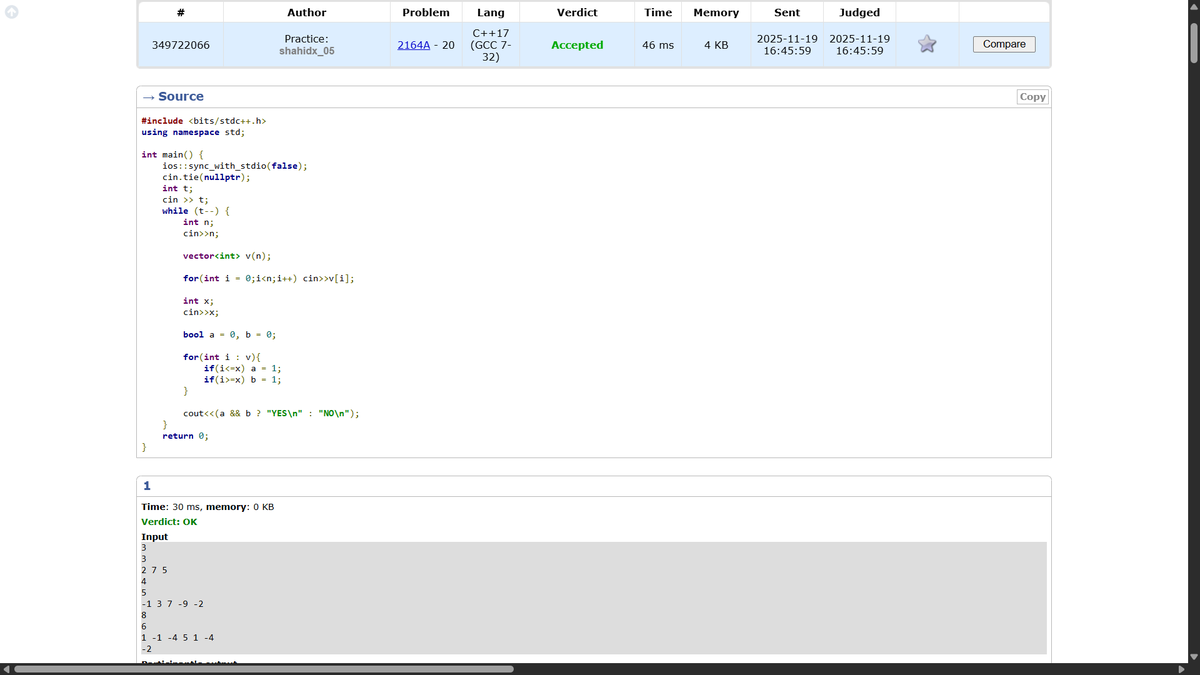Click the Problem column header

426,12
